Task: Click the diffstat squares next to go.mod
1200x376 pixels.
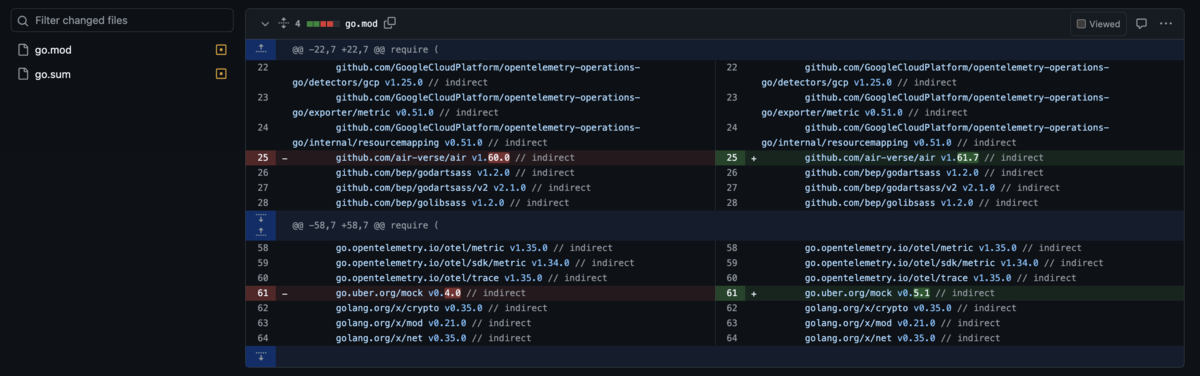Action: point(322,23)
